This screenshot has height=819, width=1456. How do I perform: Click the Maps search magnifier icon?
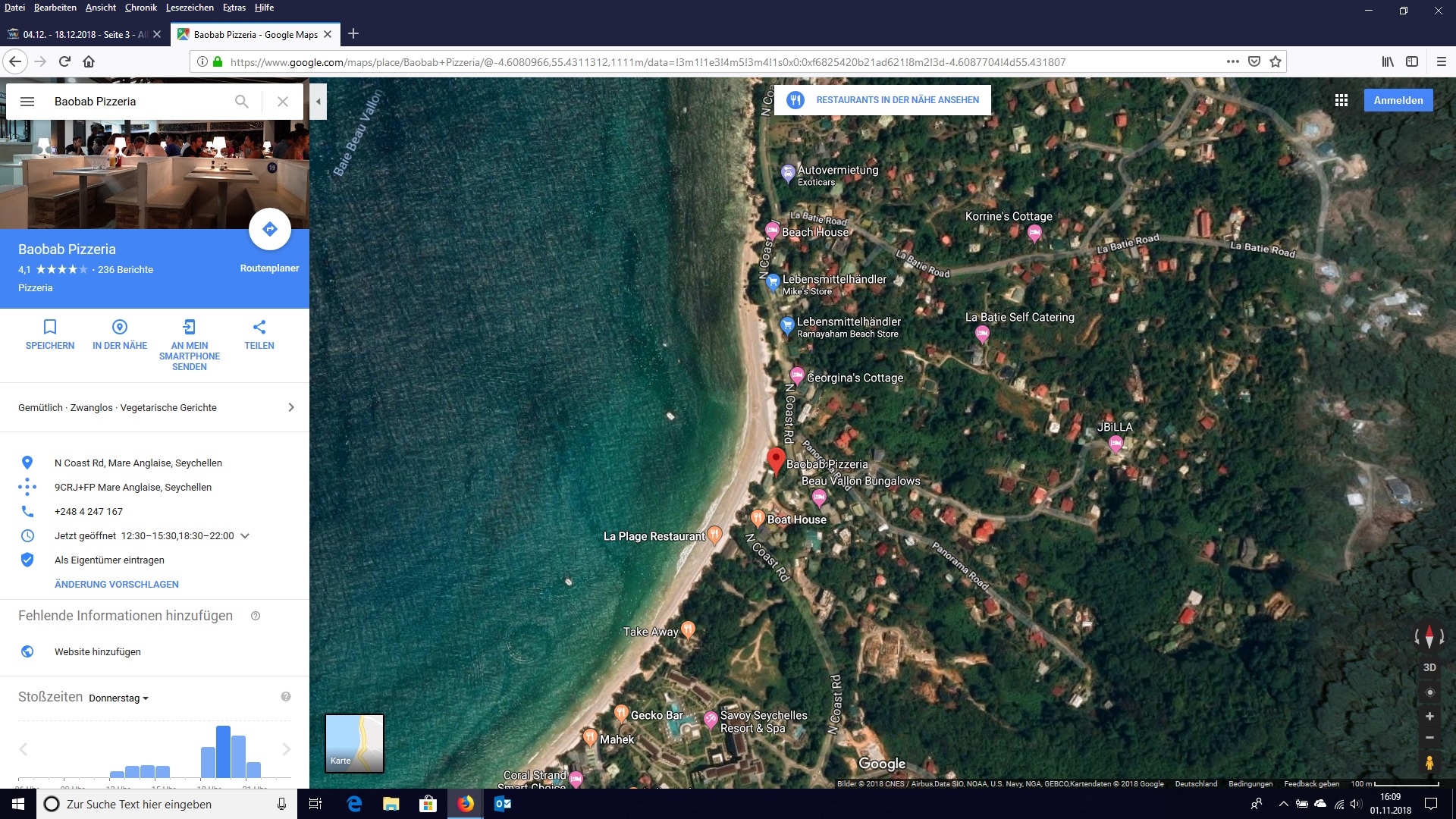point(241,102)
